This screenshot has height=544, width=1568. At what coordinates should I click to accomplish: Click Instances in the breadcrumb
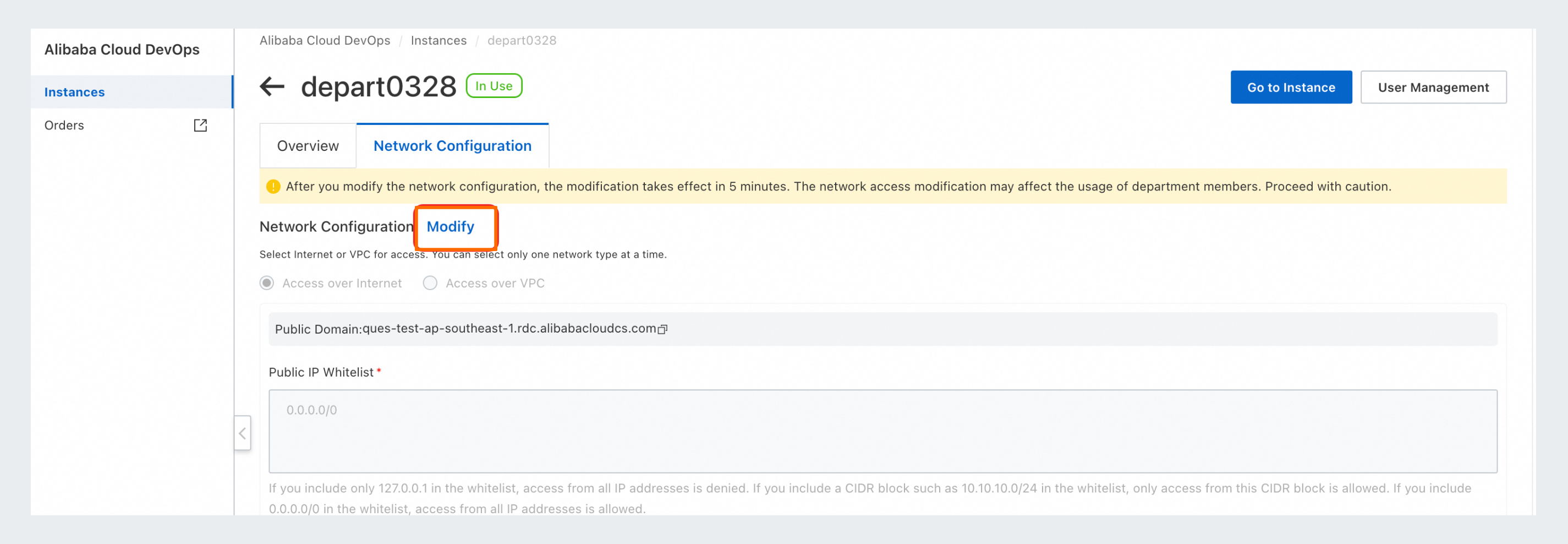(439, 40)
